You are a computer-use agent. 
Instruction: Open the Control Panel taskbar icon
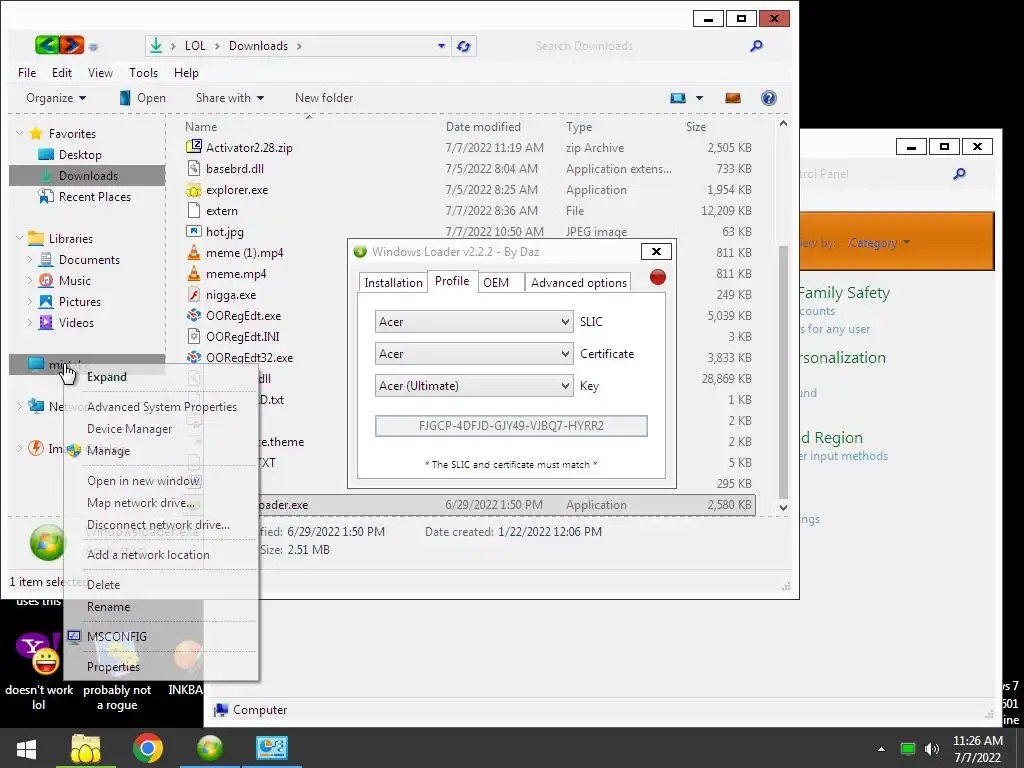(x=272, y=748)
